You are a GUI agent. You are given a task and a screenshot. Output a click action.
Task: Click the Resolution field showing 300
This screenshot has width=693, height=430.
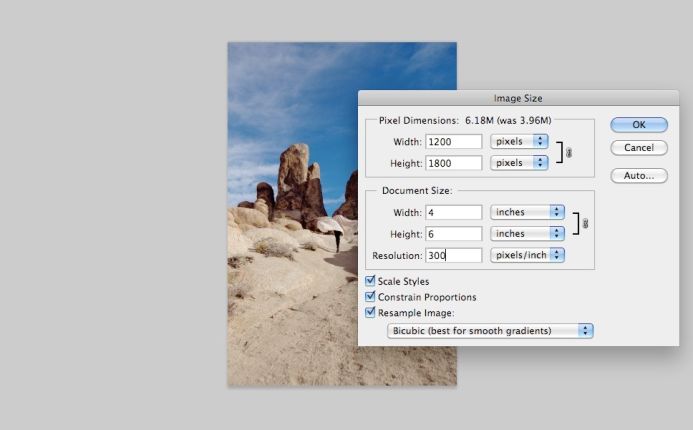(x=454, y=255)
